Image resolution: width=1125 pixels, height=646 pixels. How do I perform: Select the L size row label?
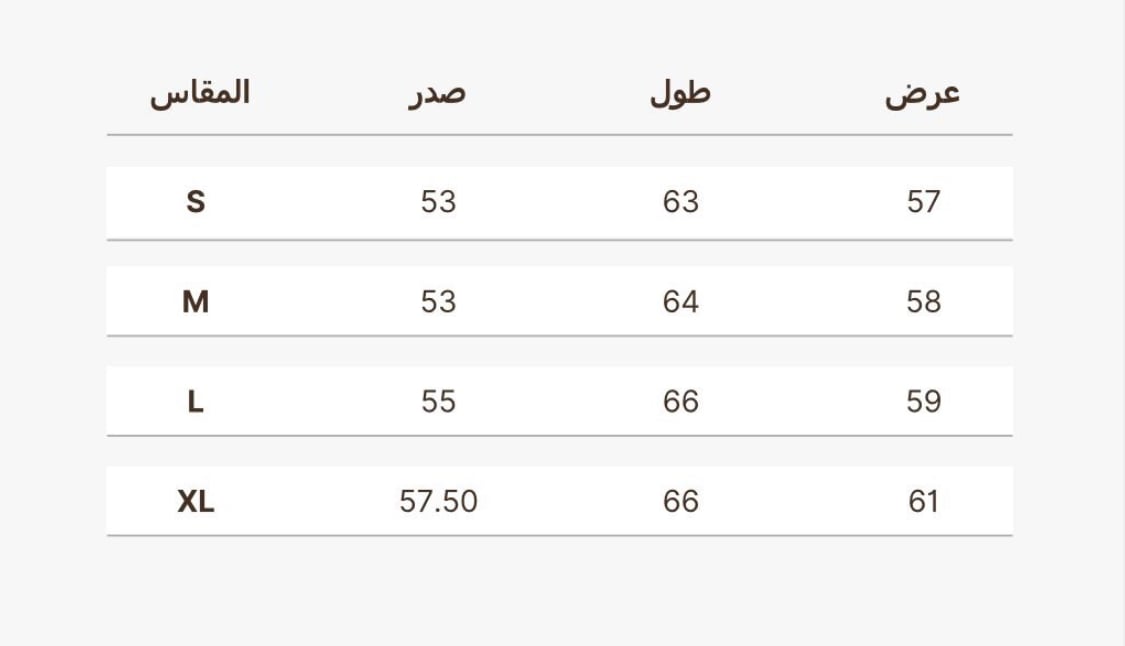(x=196, y=401)
